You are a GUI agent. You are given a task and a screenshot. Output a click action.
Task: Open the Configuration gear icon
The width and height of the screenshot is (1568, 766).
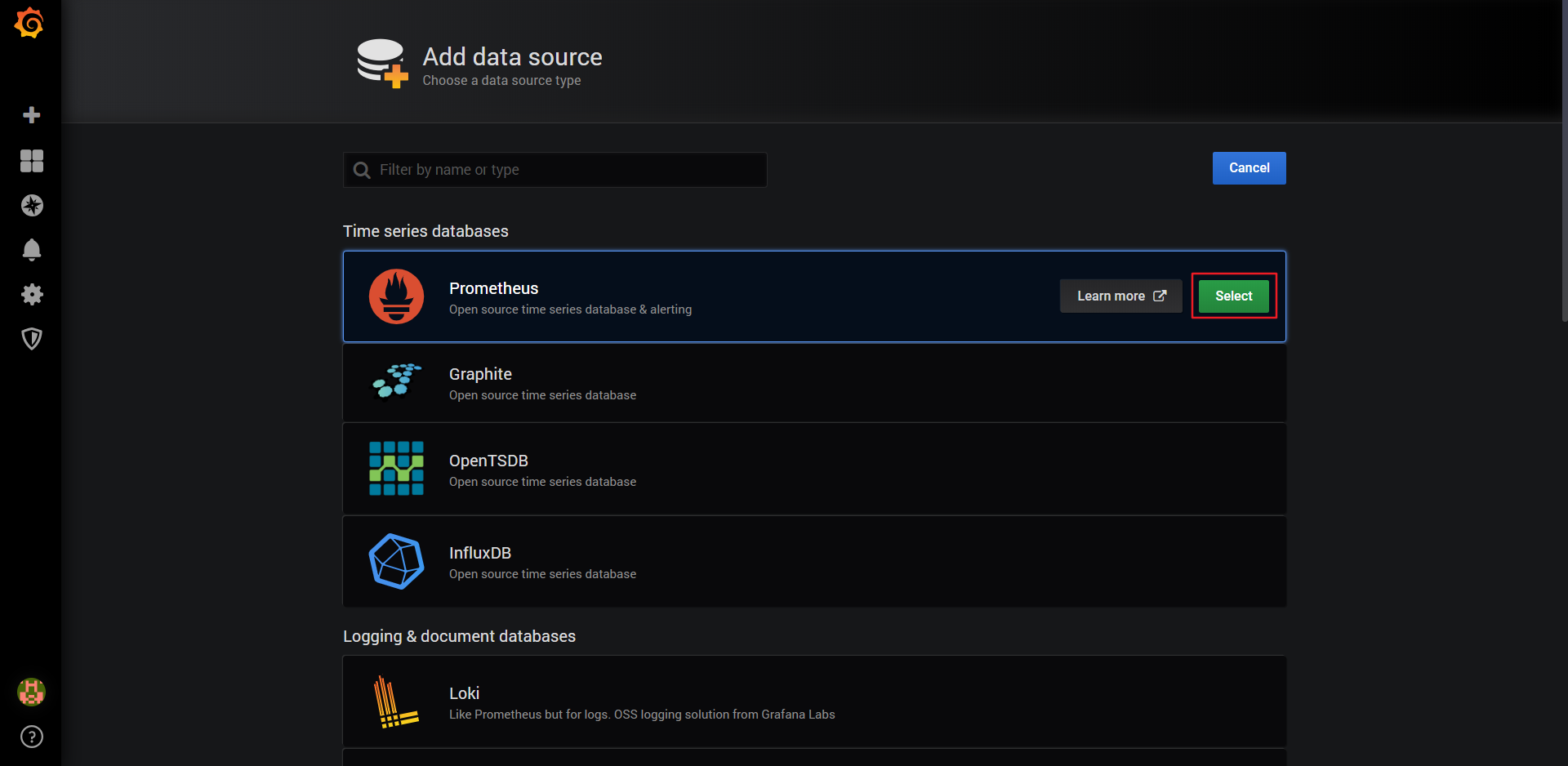point(32,294)
